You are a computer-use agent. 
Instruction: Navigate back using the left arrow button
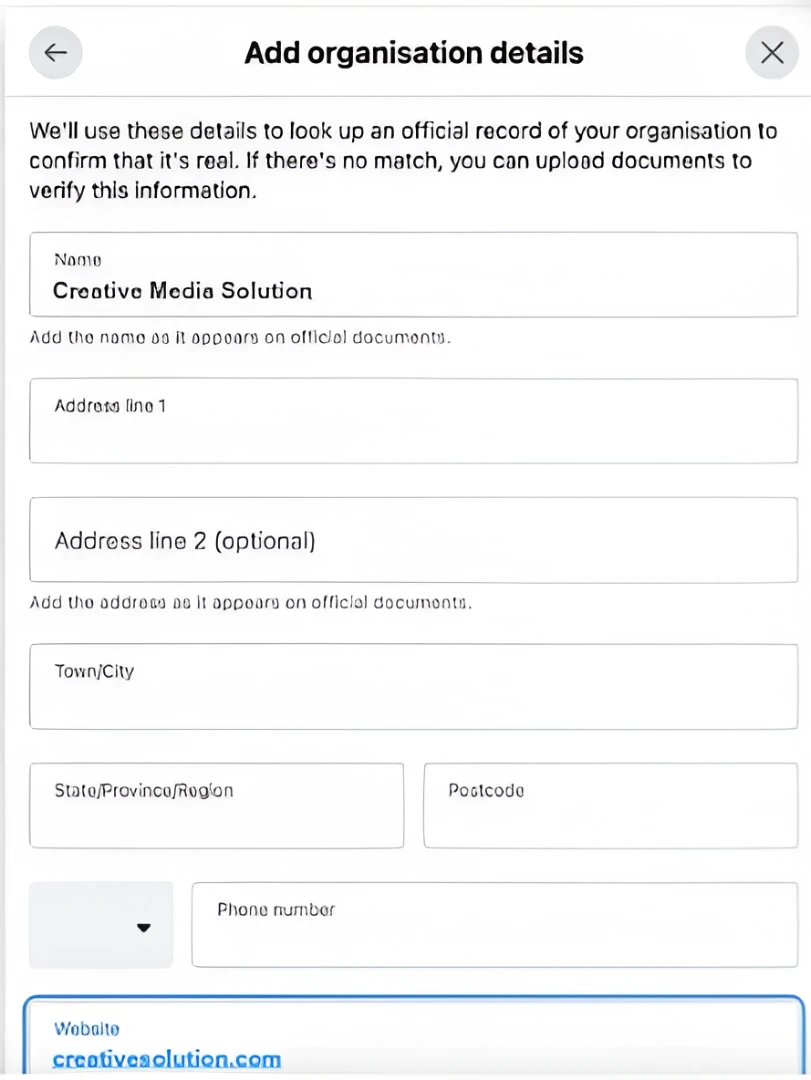(x=55, y=52)
